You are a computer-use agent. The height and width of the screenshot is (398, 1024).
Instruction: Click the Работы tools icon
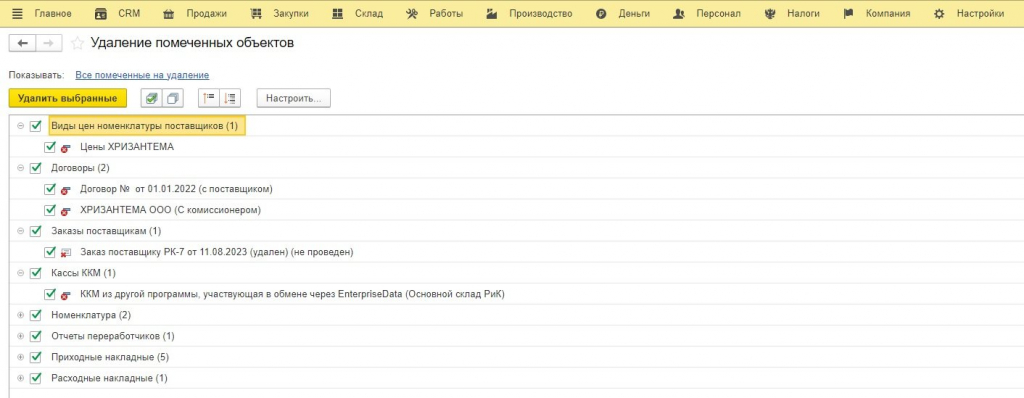pos(411,14)
